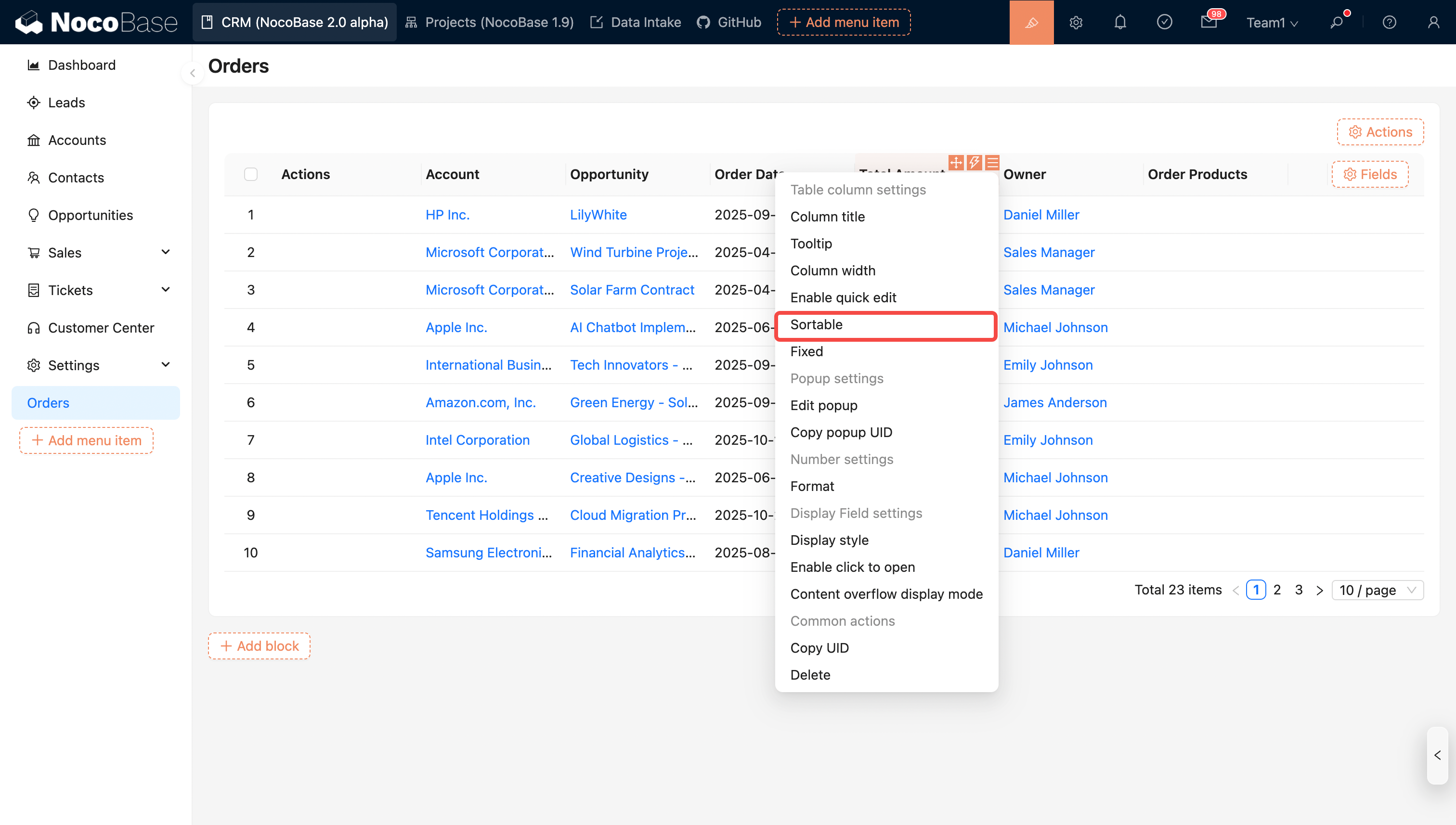Click the column drag handle icon
Viewport: 1456px width, 825px height.
[x=956, y=163]
